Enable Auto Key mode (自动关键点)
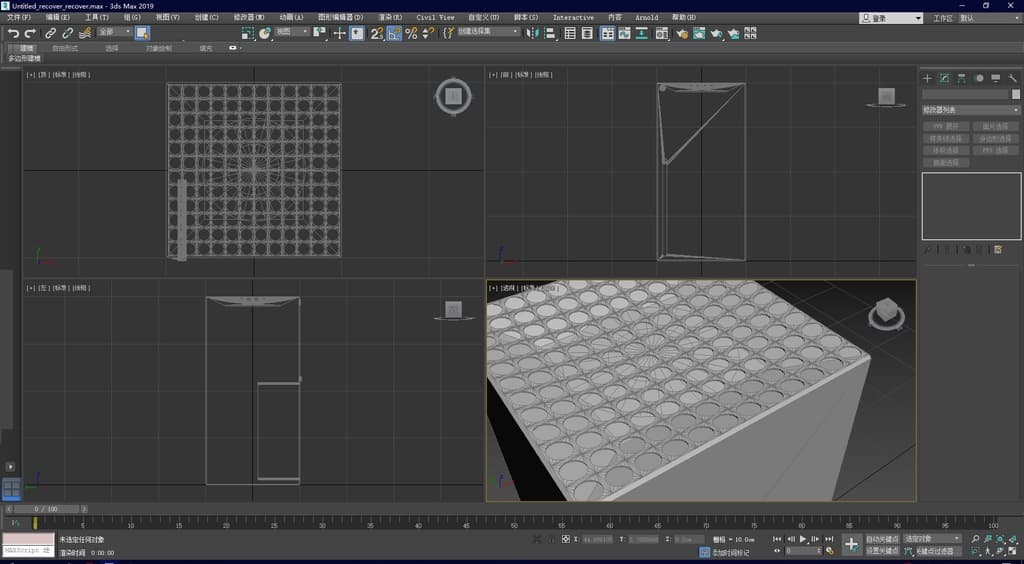The width and height of the screenshot is (1024, 564). pos(881,539)
